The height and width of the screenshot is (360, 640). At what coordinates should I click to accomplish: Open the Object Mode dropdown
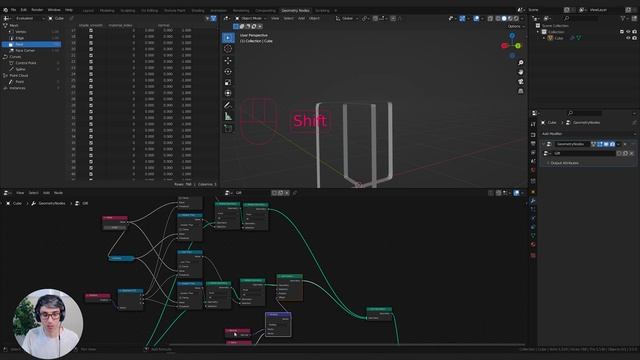tap(251, 18)
